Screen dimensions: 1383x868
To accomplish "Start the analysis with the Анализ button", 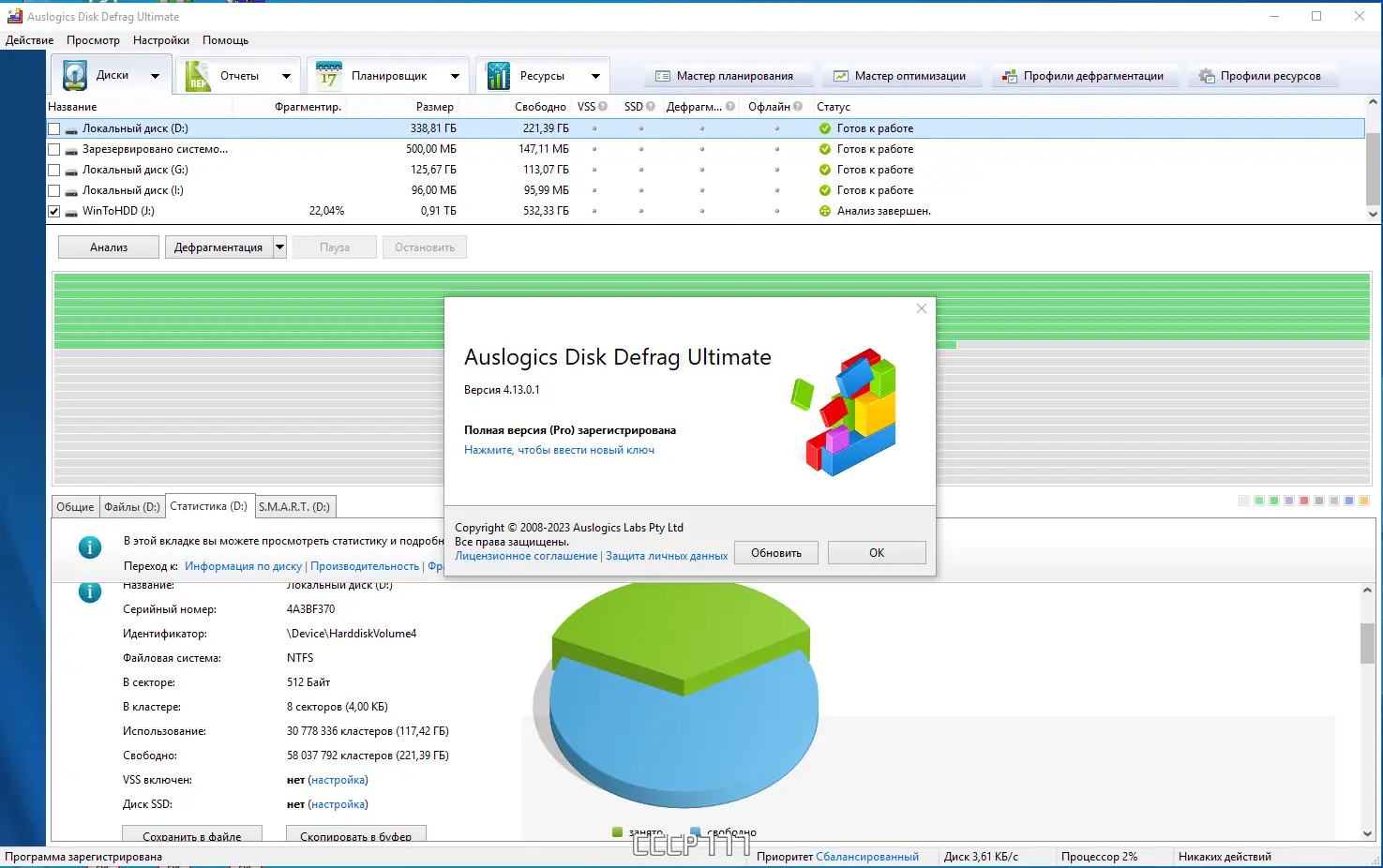I will point(109,247).
